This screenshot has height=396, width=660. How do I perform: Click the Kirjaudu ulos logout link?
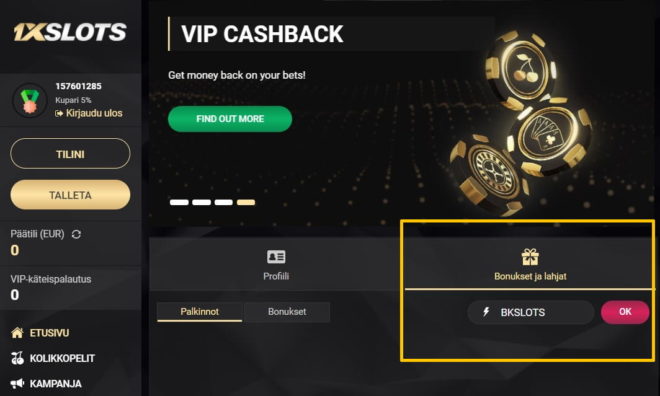pyautogui.click(x=89, y=113)
